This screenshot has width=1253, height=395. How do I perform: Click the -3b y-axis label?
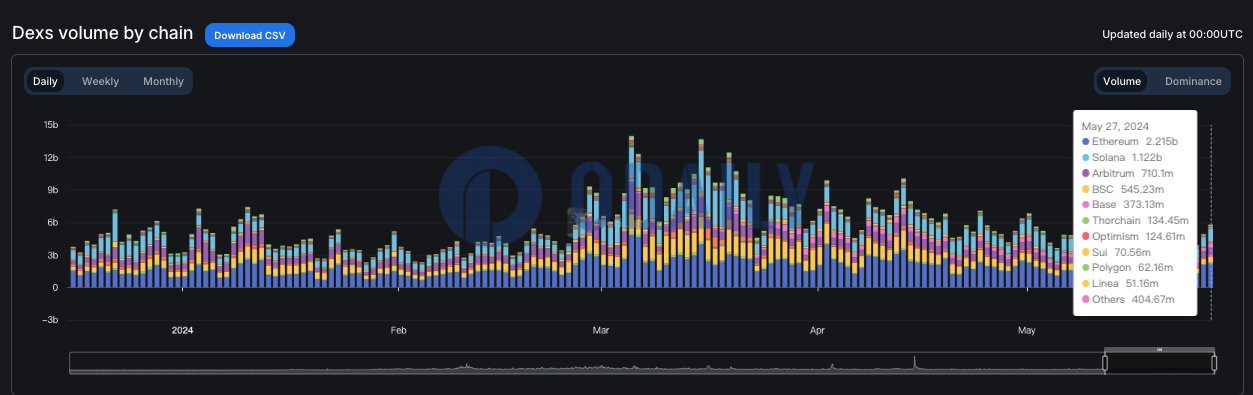pyautogui.click(x=50, y=320)
